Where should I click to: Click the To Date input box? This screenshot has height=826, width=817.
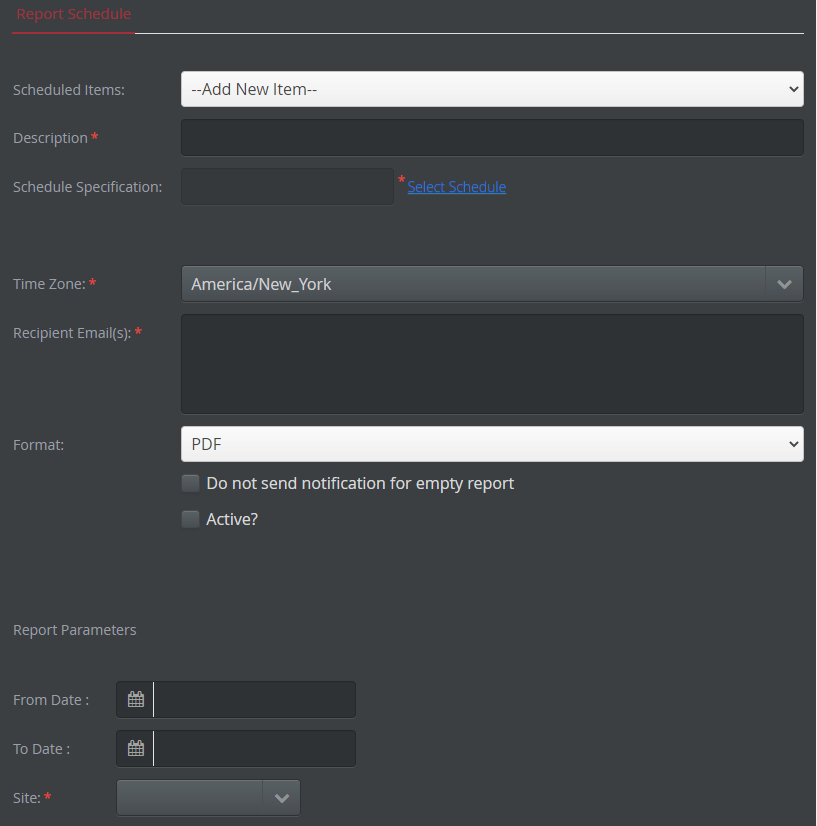(x=255, y=749)
